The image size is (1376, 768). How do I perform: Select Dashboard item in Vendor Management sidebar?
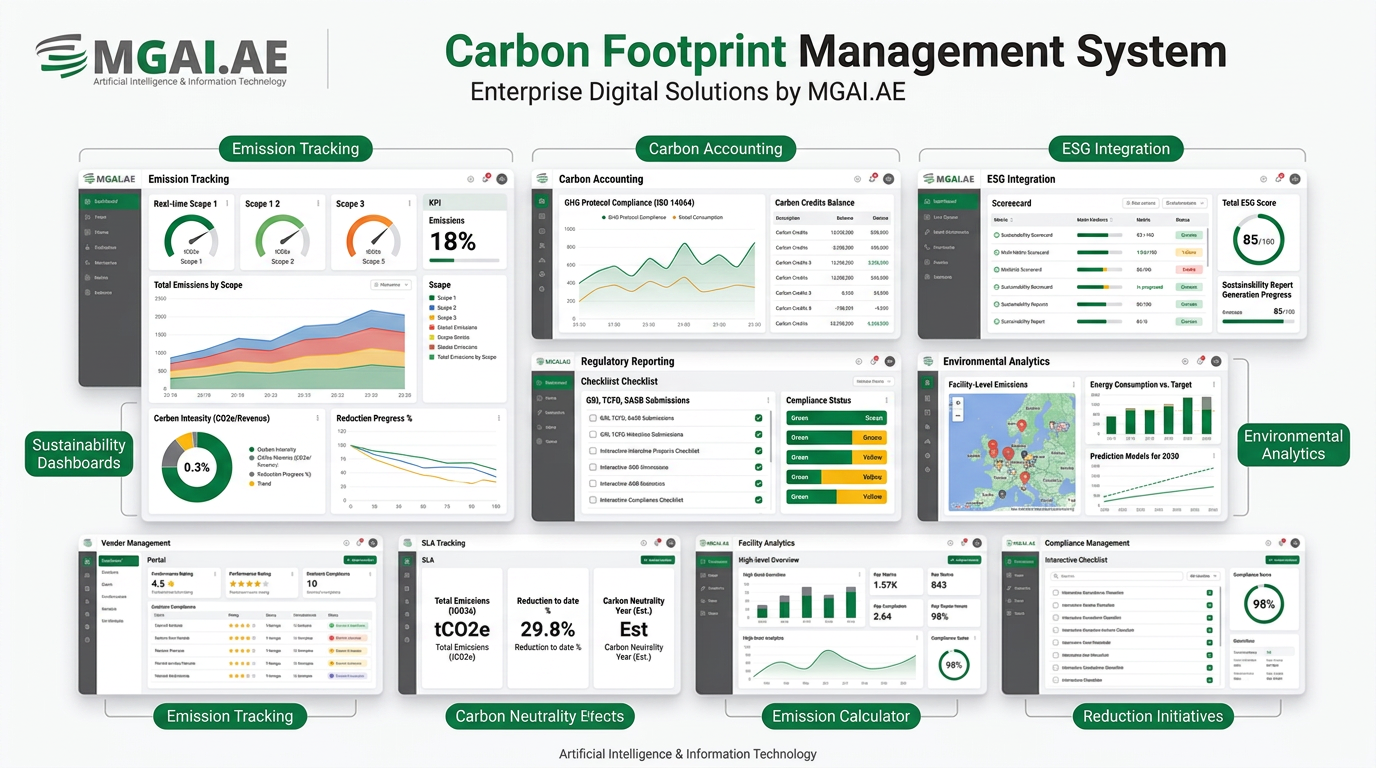(118, 561)
